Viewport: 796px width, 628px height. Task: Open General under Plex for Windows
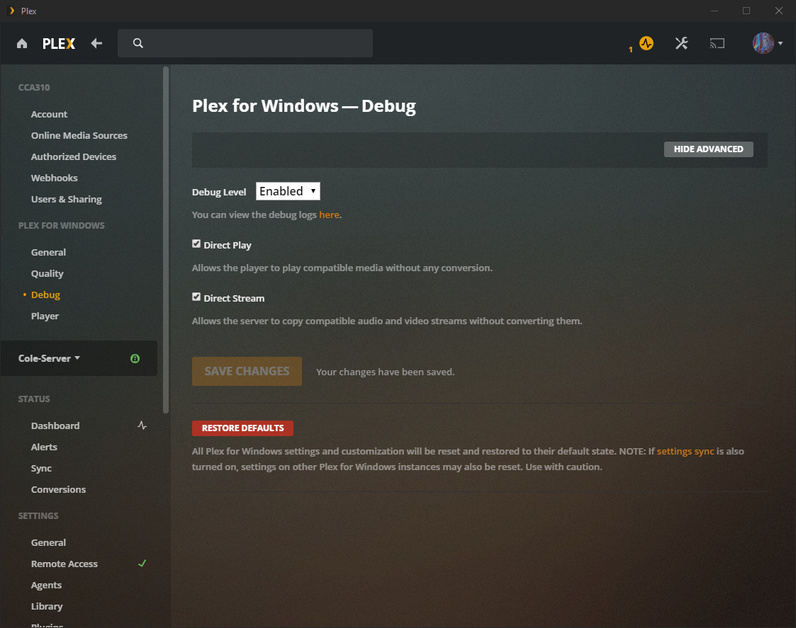[48, 252]
